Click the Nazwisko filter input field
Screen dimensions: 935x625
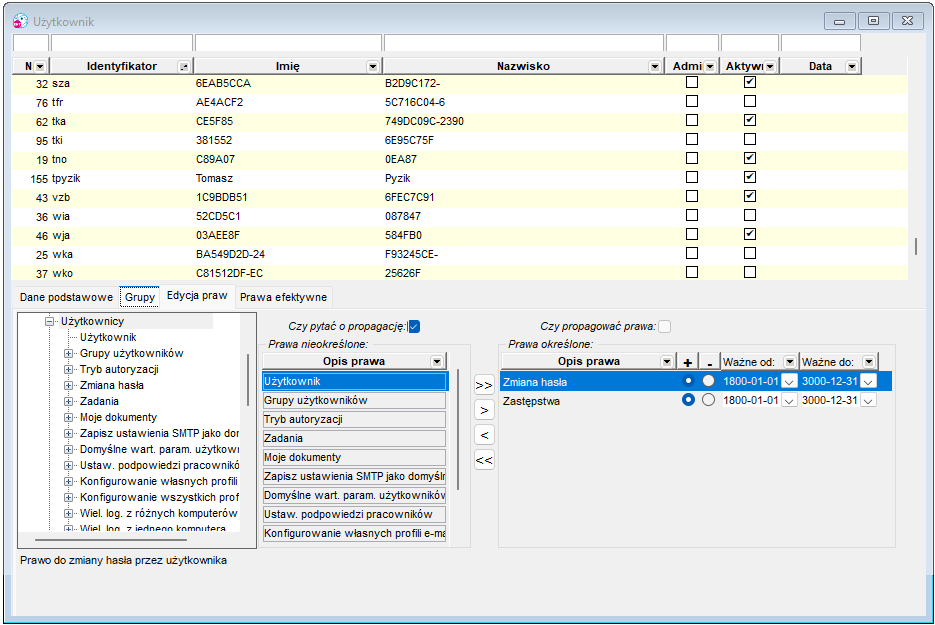click(524, 43)
